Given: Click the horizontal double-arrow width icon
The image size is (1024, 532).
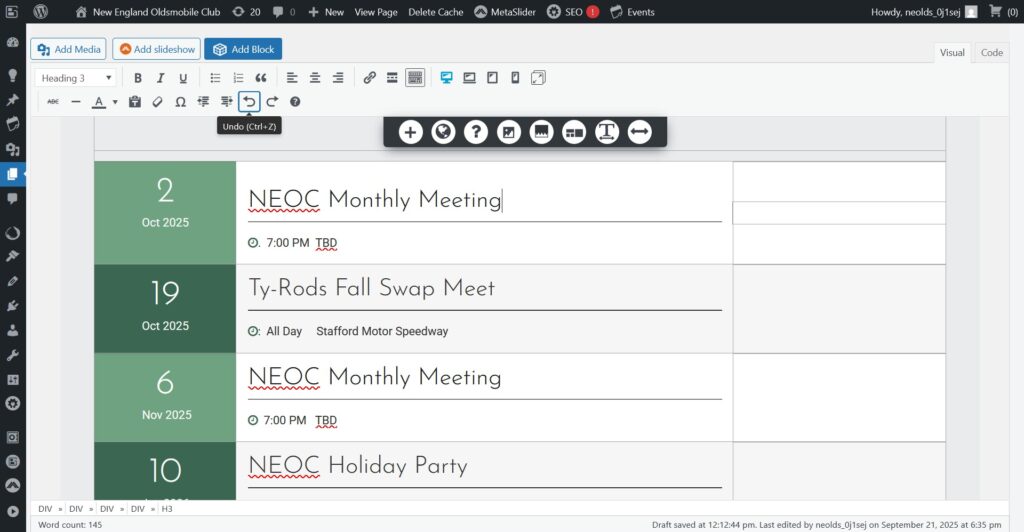Looking at the screenshot, I should pyautogui.click(x=640, y=132).
